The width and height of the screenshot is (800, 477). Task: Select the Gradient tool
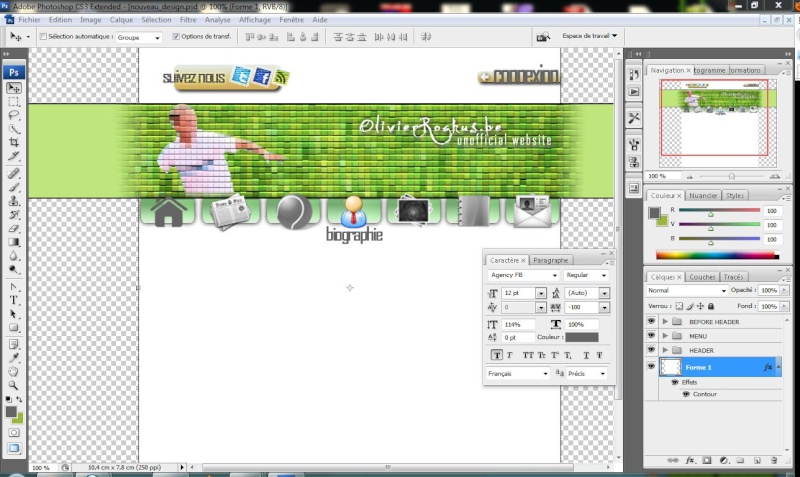pos(14,242)
